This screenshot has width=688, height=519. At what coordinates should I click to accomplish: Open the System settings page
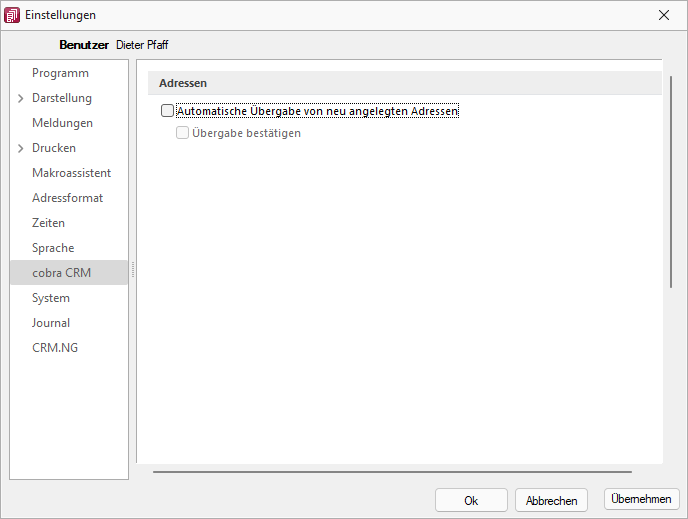(x=51, y=298)
